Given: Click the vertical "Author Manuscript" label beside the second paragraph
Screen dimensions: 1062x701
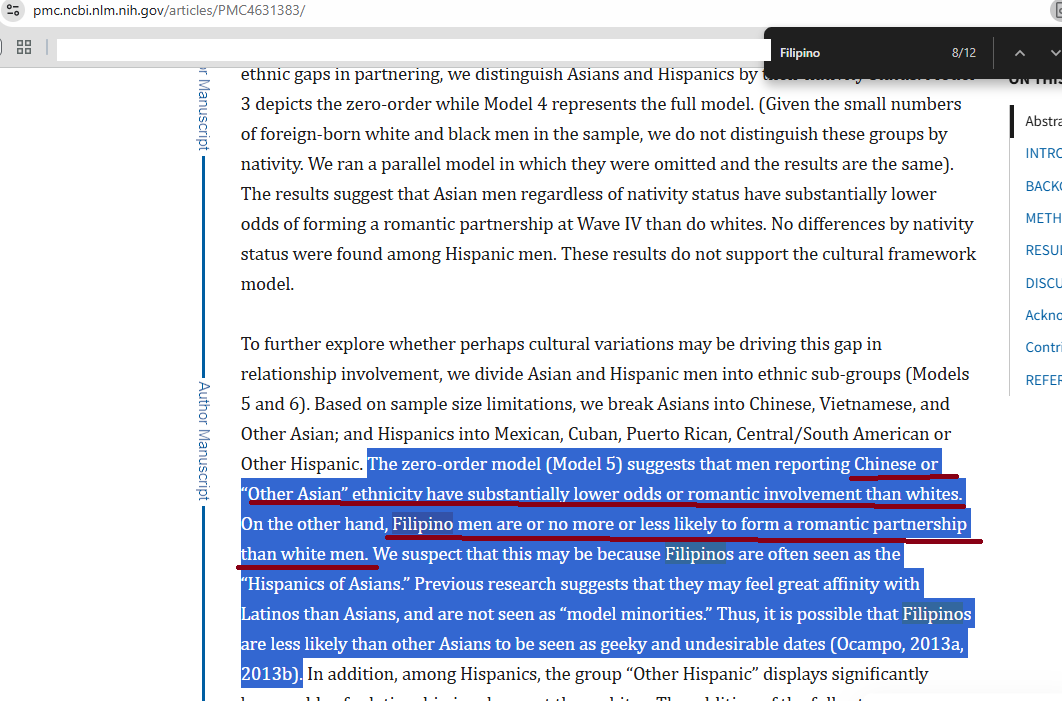Looking at the screenshot, I should pos(204,441).
